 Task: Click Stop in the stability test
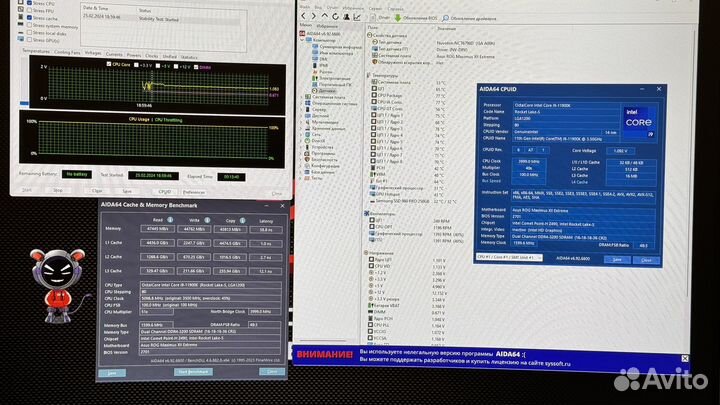coord(58,190)
